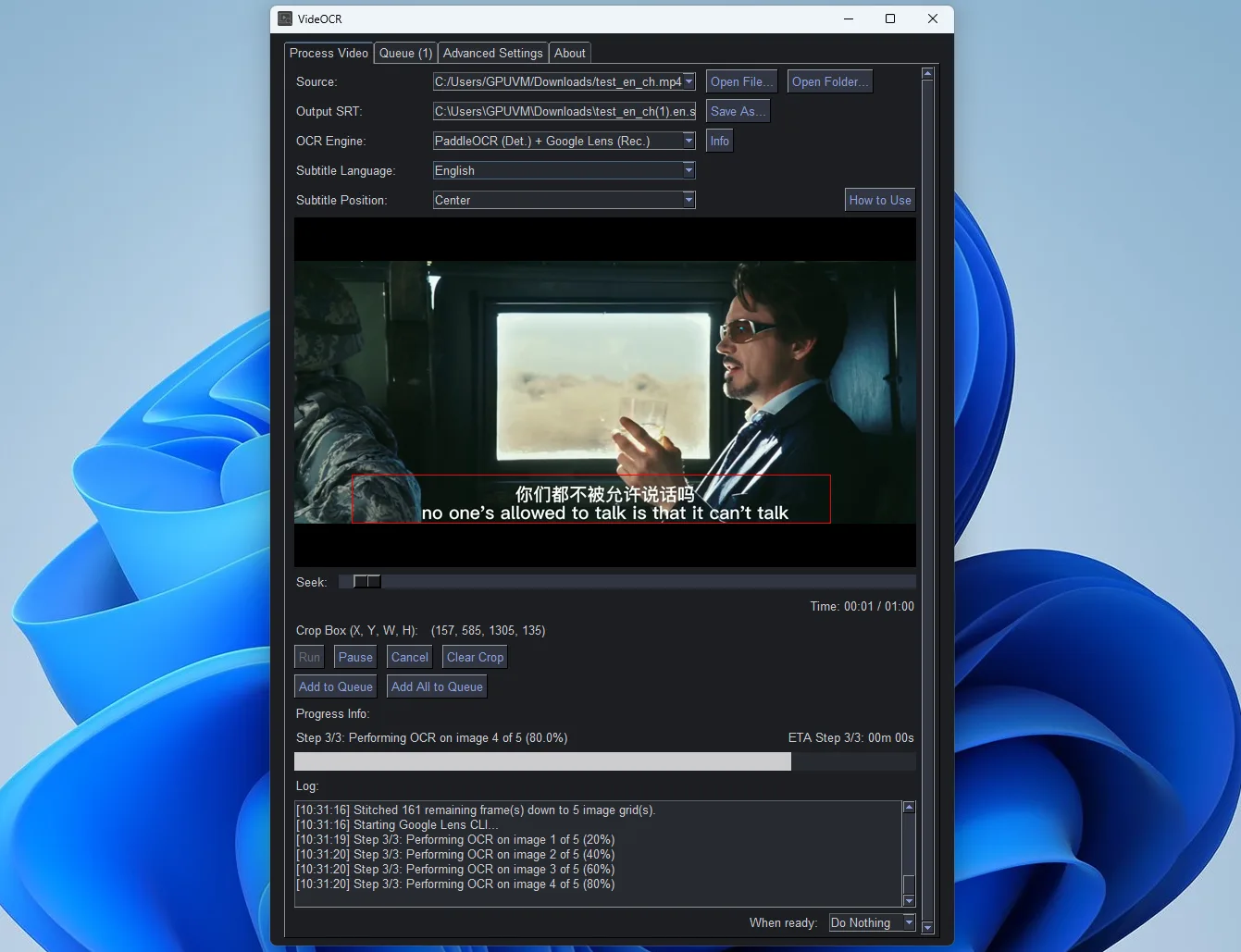Screen dimensions: 1241x952
Task: Click the Seek slider handle
Action: click(x=367, y=582)
